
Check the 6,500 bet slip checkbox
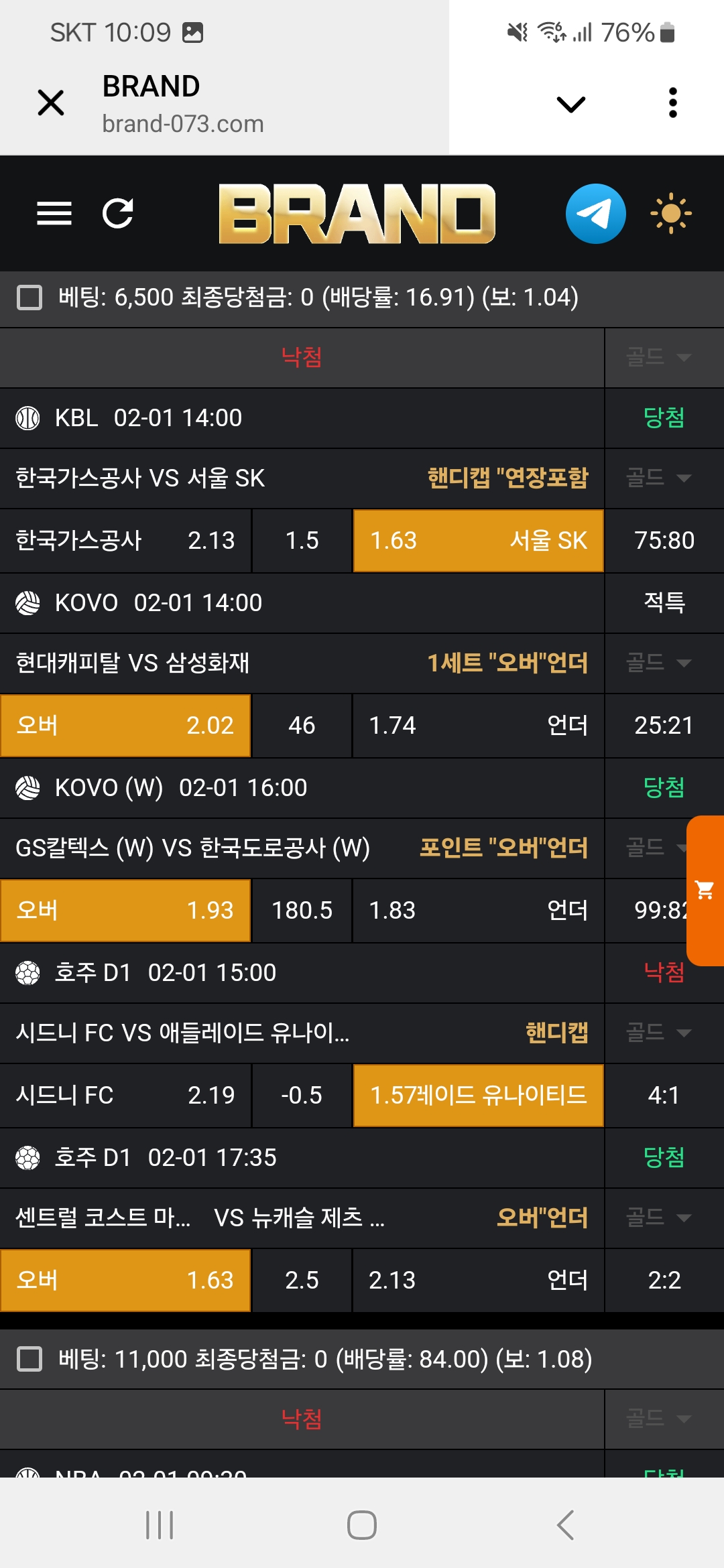pos(29,298)
